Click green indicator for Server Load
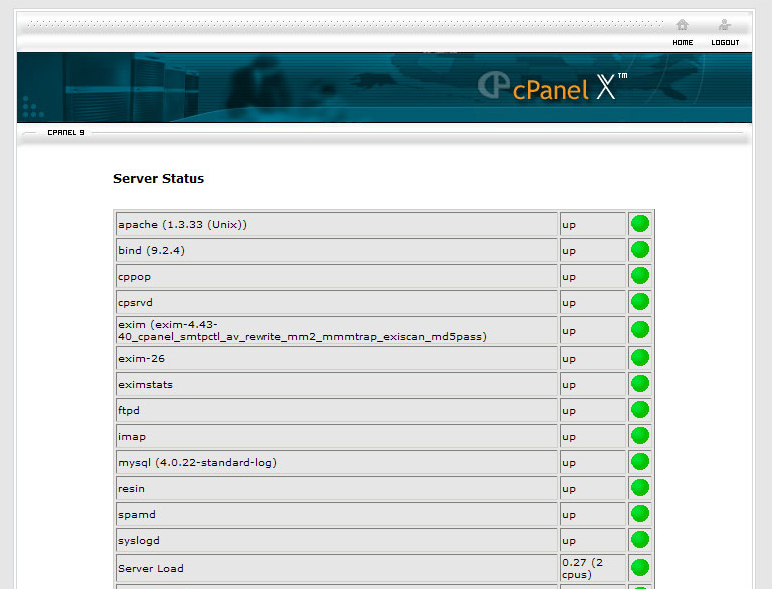 pyautogui.click(x=640, y=568)
